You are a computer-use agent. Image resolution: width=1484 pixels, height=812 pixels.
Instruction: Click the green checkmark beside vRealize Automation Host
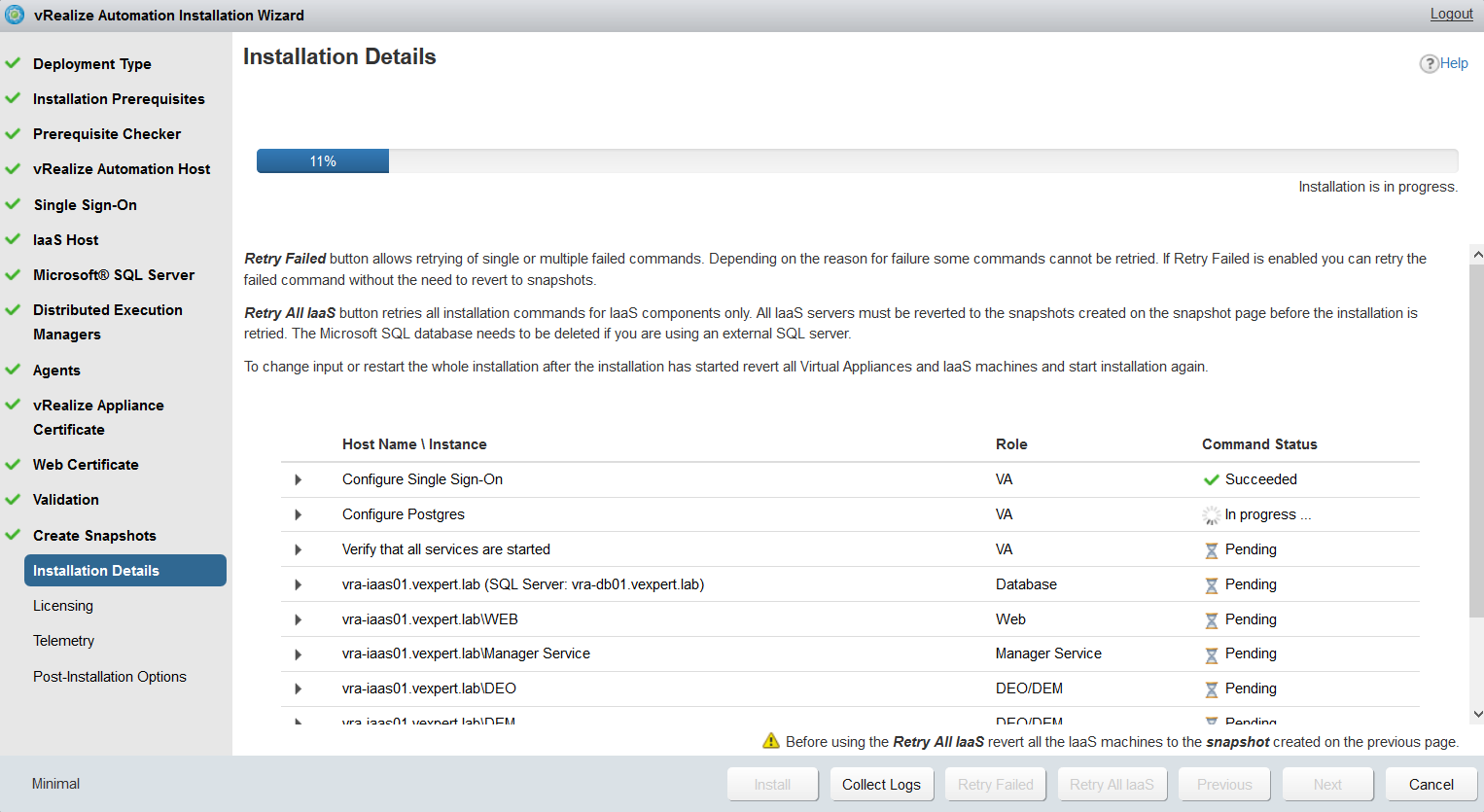coord(13,168)
